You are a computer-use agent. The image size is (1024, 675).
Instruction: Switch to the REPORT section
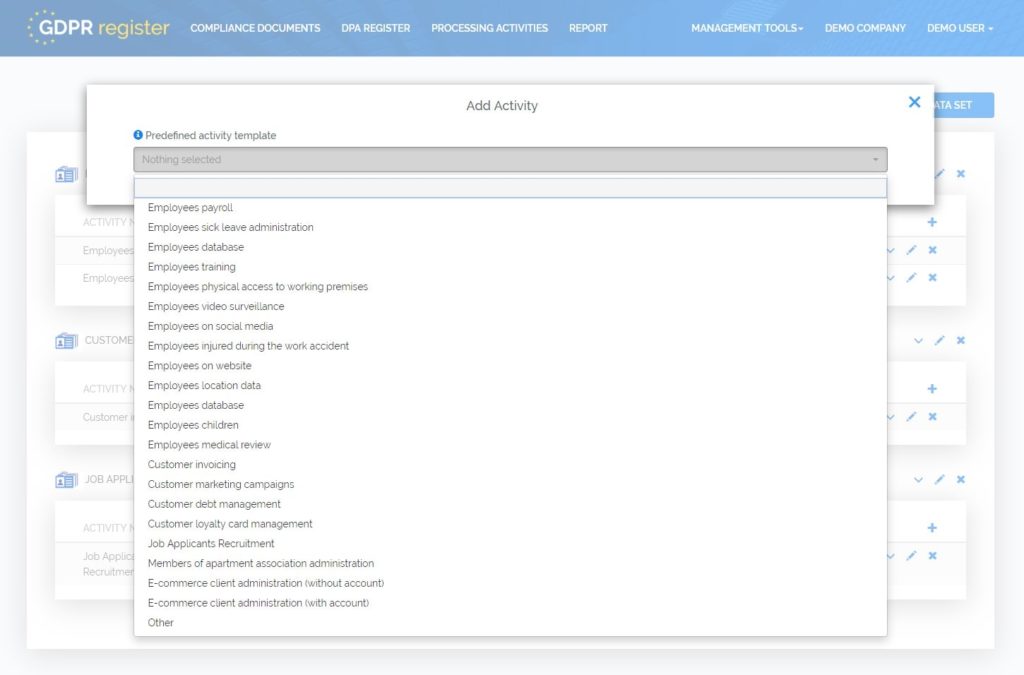coord(588,28)
